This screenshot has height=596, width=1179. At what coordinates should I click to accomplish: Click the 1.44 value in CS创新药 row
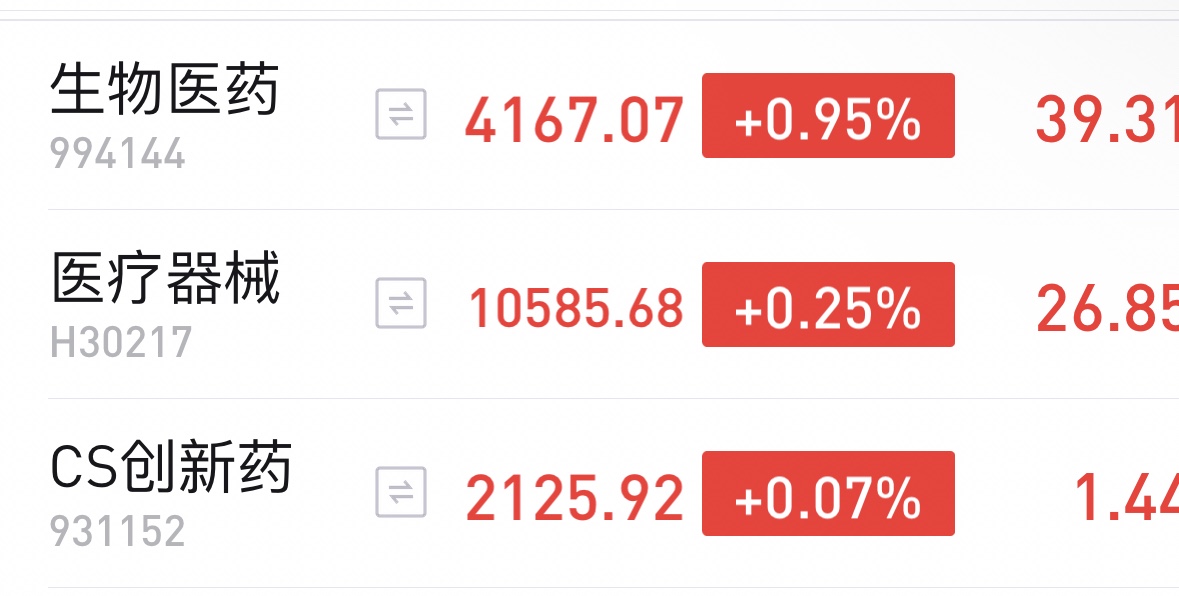pyautogui.click(x=1126, y=498)
